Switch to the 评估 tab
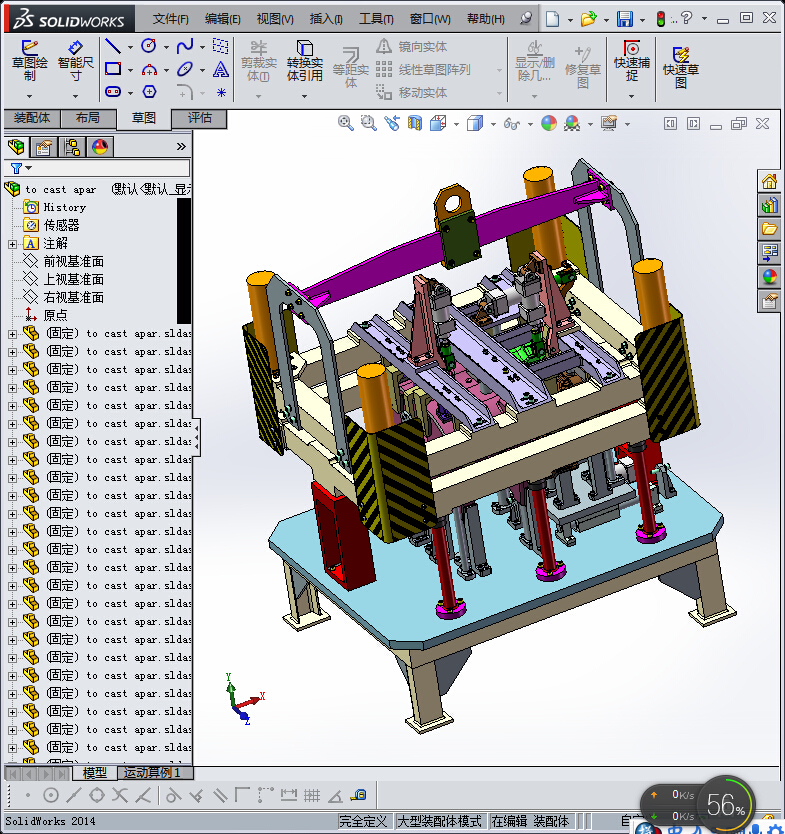The width and height of the screenshot is (785, 834). (x=199, y=118)
